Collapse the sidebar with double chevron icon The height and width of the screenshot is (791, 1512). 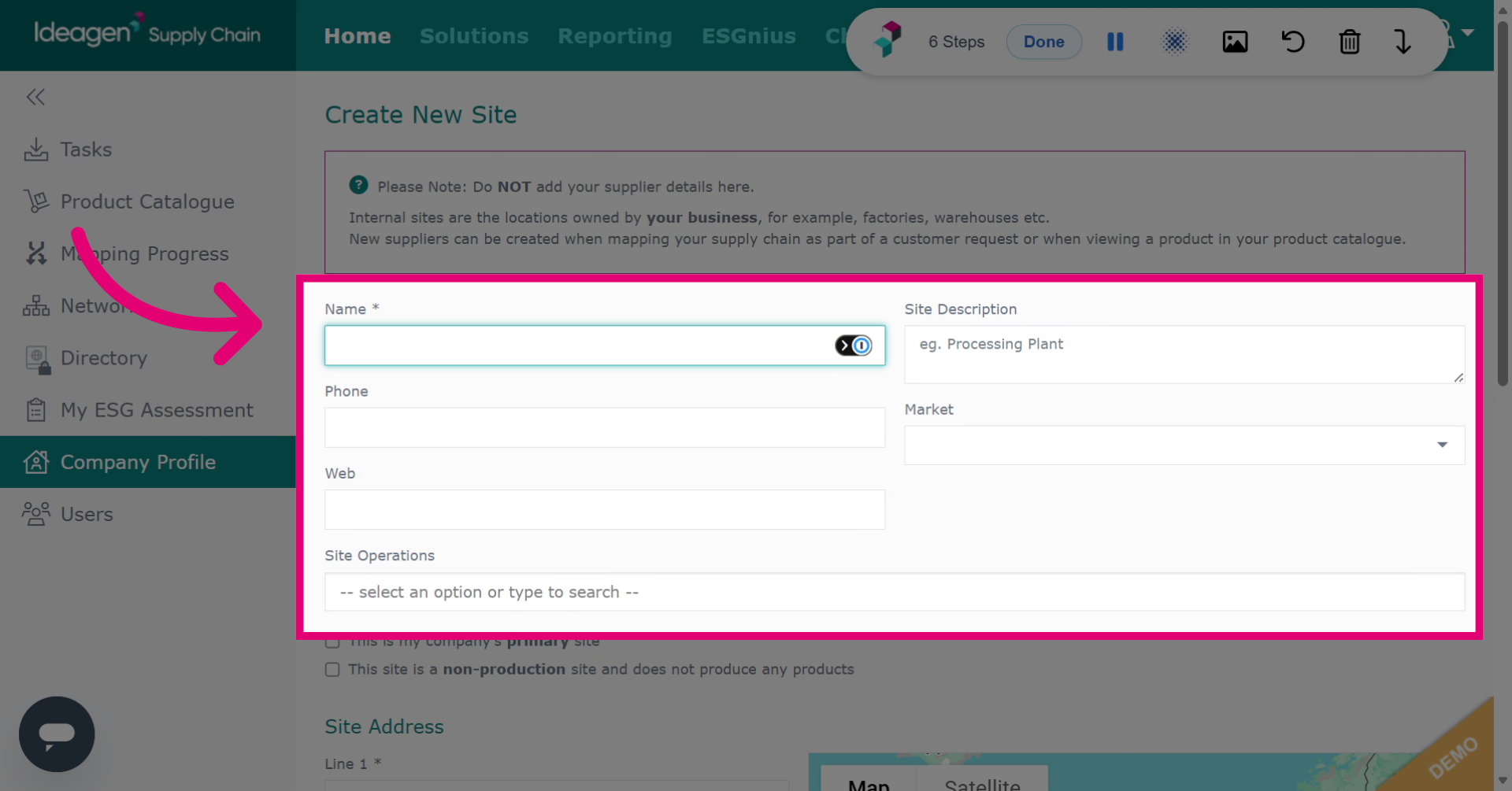click(35, 97)
